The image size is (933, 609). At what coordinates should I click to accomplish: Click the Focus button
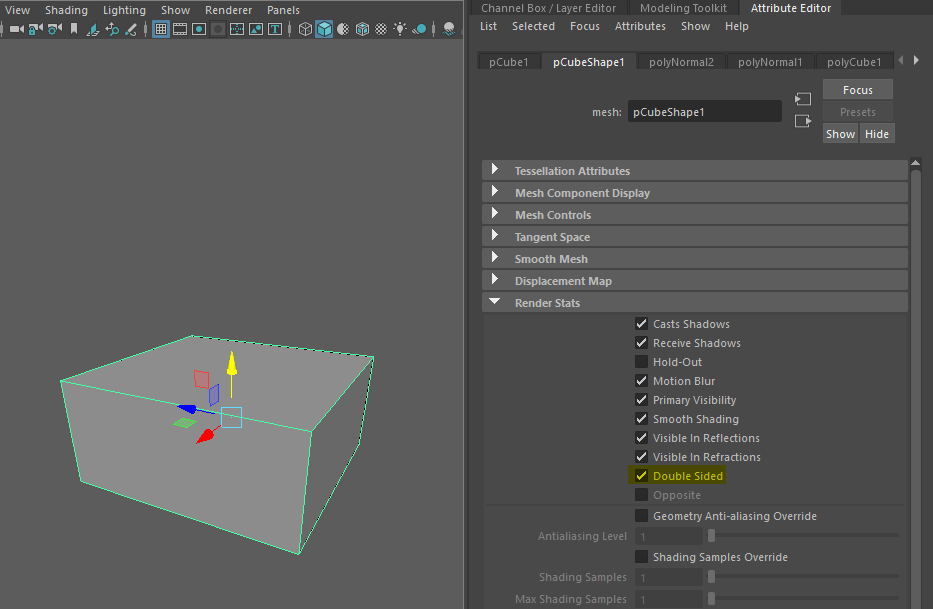pyautogui.click(x=857, y=90)
